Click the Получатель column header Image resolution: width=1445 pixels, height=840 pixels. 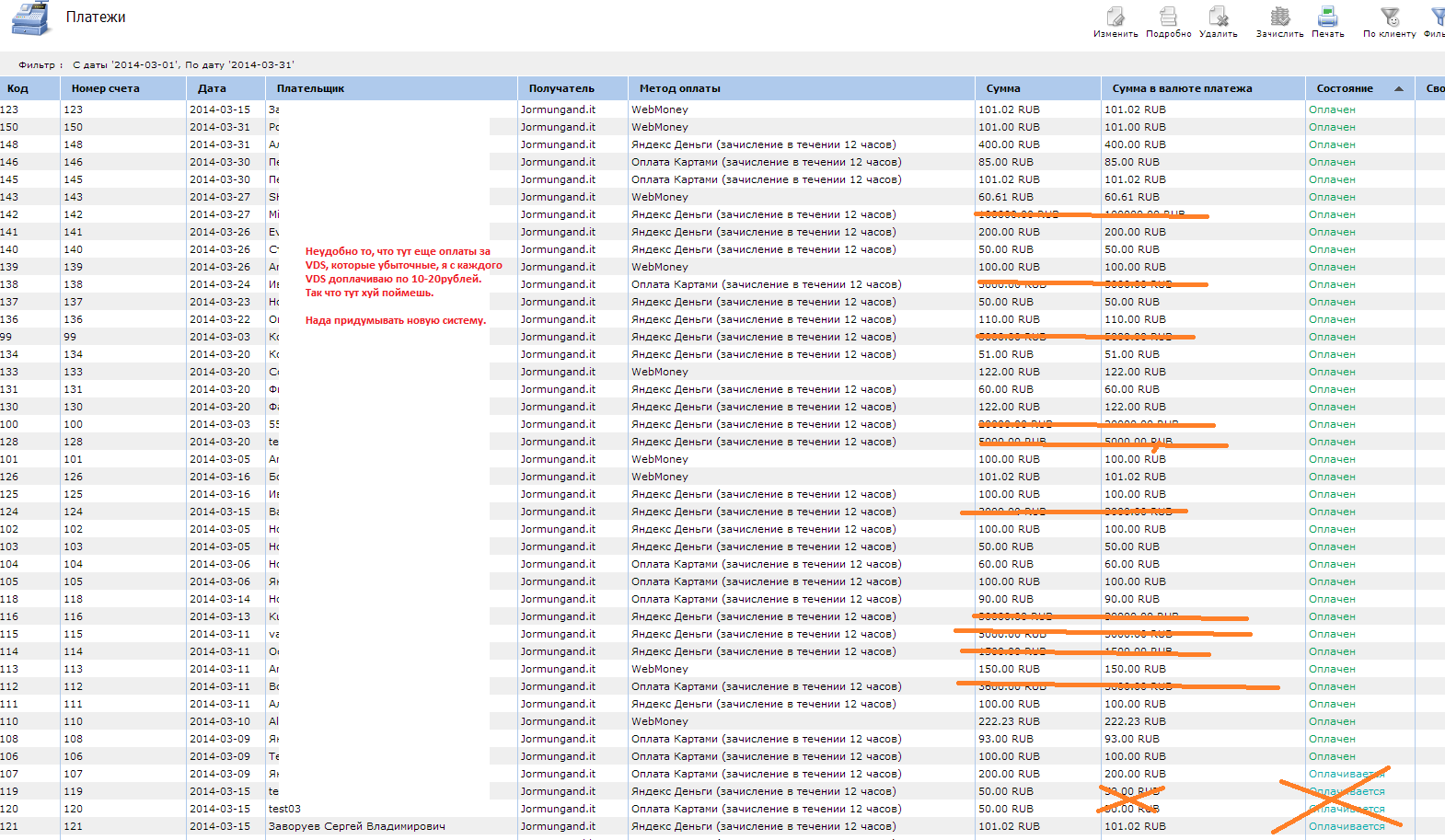[x=561, y=89]
